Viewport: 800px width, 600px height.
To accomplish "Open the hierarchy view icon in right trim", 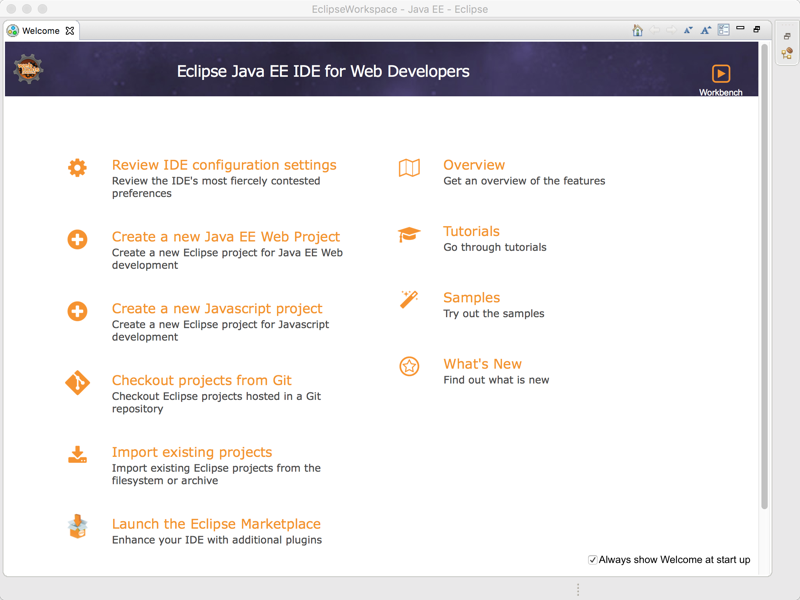I will [787, 53].
